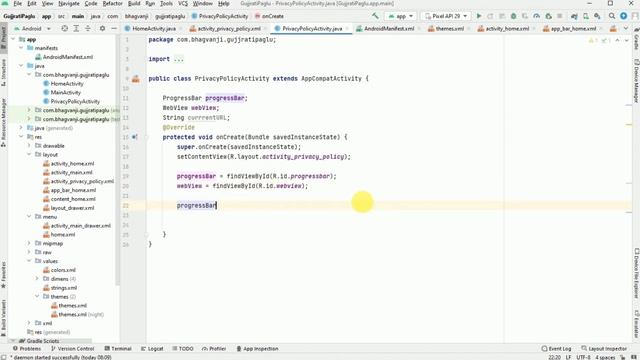Screen dimensions: 640x360
Task: Click the LF line separator in status bar
Action: [x=568, y=357]
